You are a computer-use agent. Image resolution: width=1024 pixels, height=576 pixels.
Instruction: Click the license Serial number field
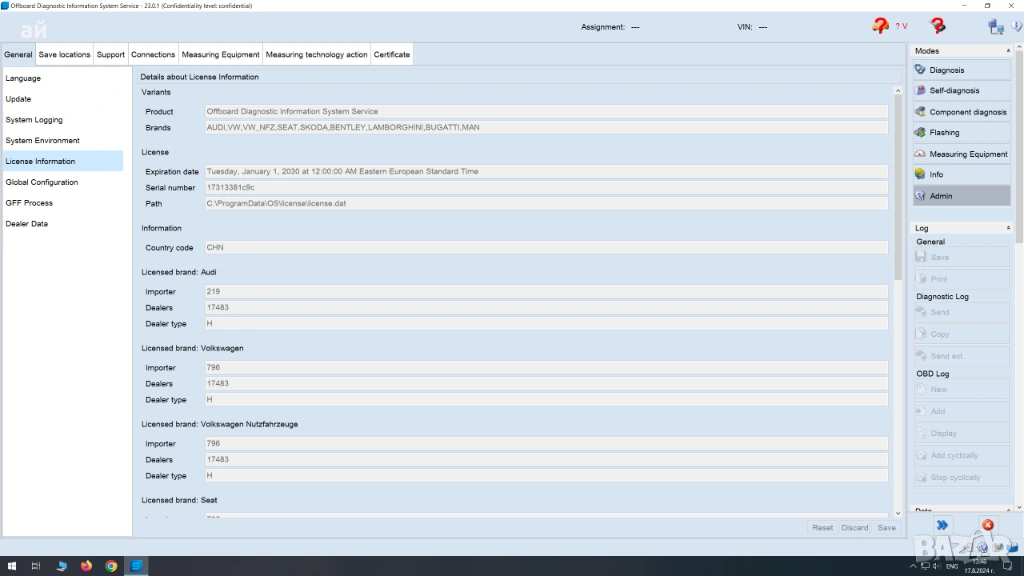click(546, 187)
